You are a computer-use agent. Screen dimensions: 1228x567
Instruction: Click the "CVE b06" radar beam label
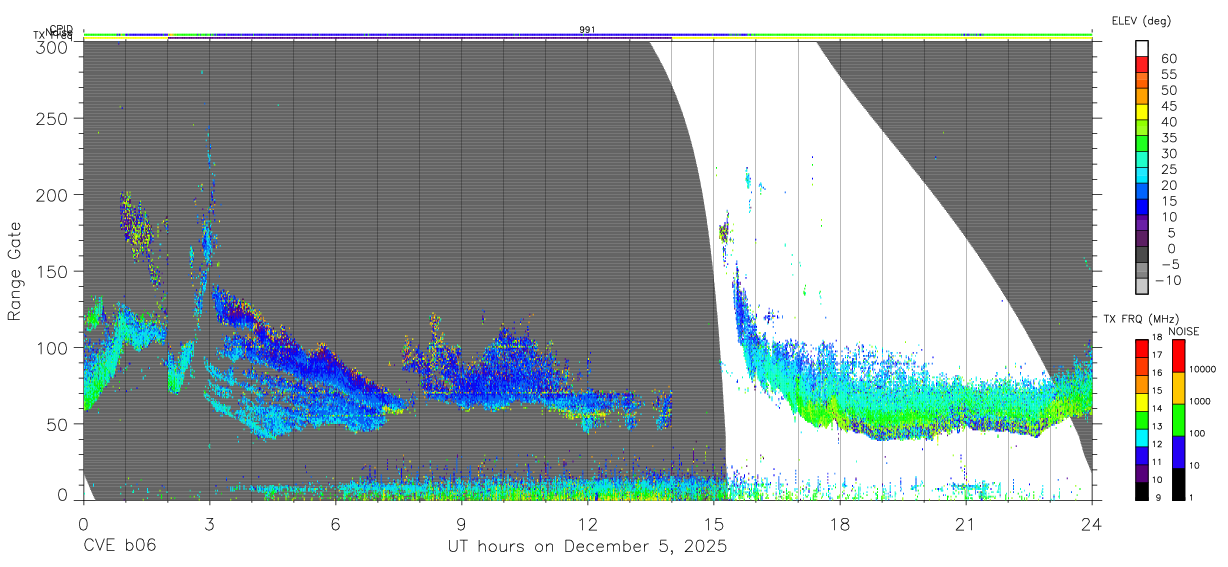(119, 547)
